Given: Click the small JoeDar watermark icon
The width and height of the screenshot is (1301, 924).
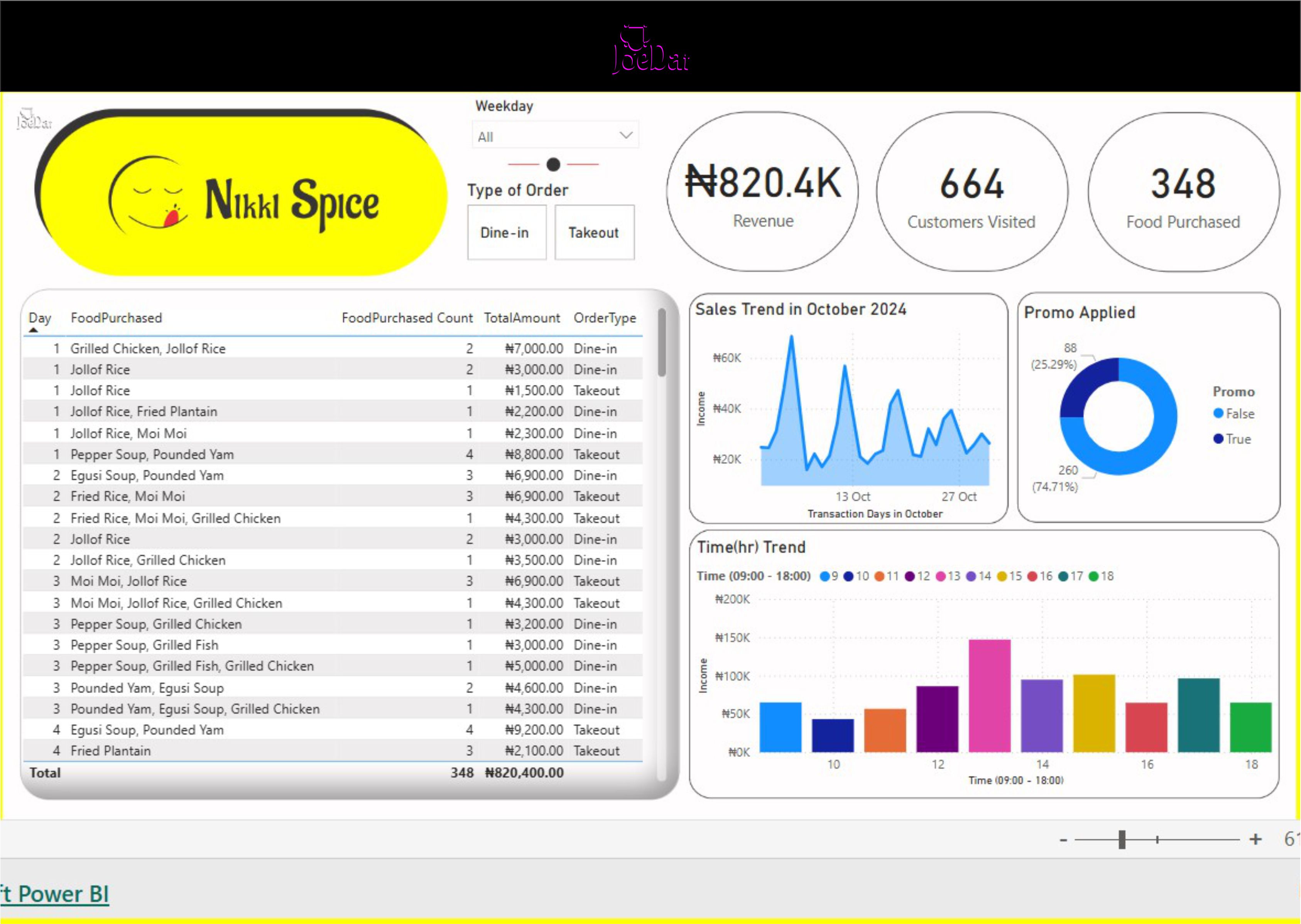Looking at the screenshot, I should 33,119.
